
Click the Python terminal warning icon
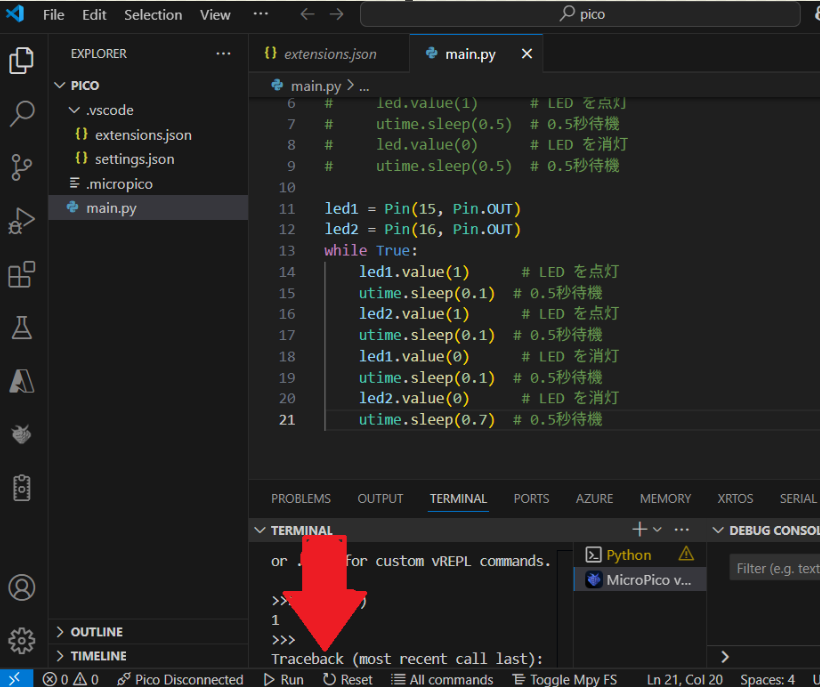686,554
